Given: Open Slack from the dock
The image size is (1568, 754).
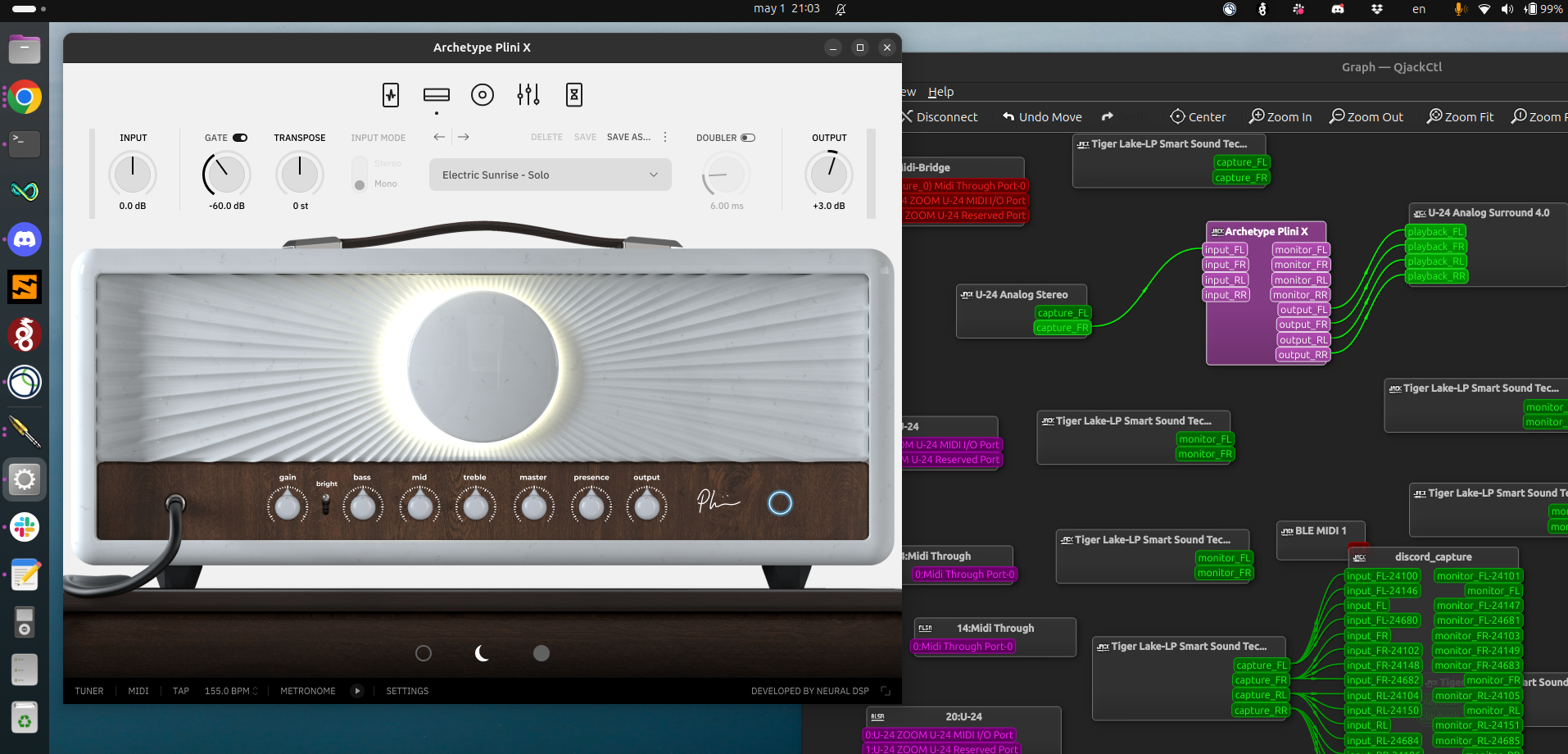Looking at the screenshot, I should 25,527.
